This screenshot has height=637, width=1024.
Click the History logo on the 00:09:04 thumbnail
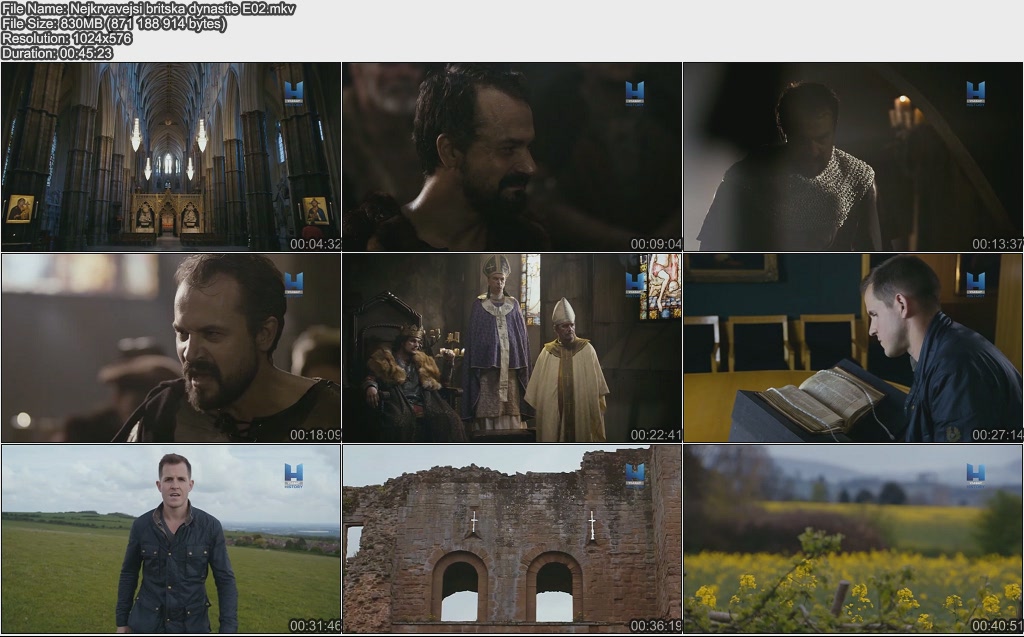click(x=634, y=93)
